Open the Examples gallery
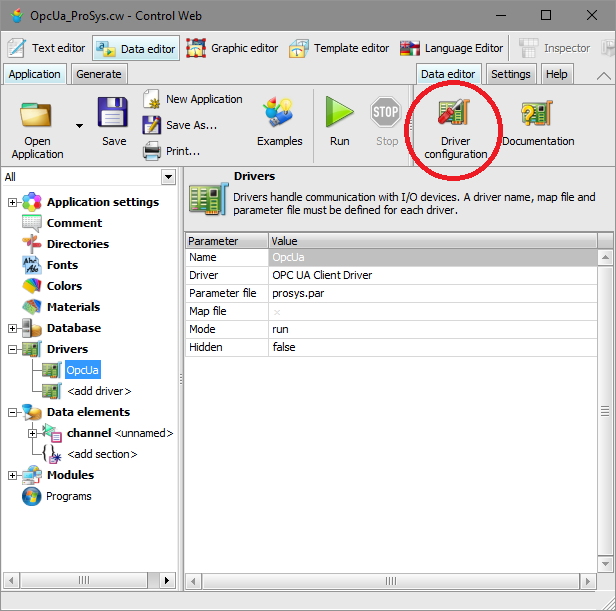This screenshot has height=611, width=616. point(279,122)
